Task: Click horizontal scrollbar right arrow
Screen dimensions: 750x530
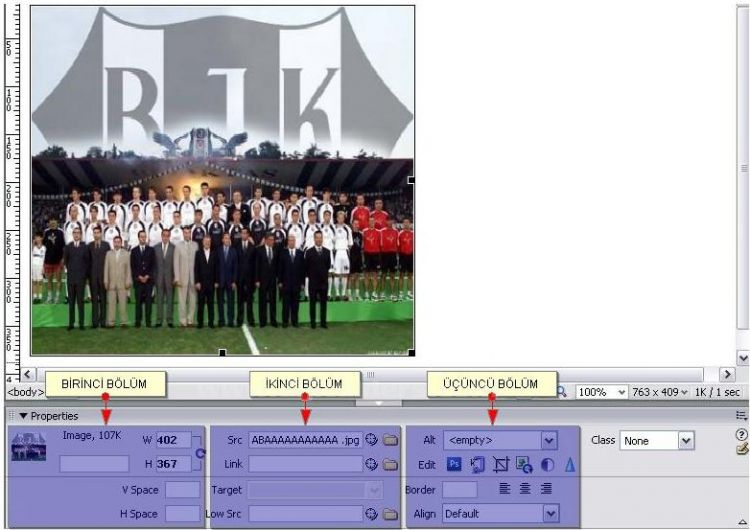Action: (x=728, y=375)
